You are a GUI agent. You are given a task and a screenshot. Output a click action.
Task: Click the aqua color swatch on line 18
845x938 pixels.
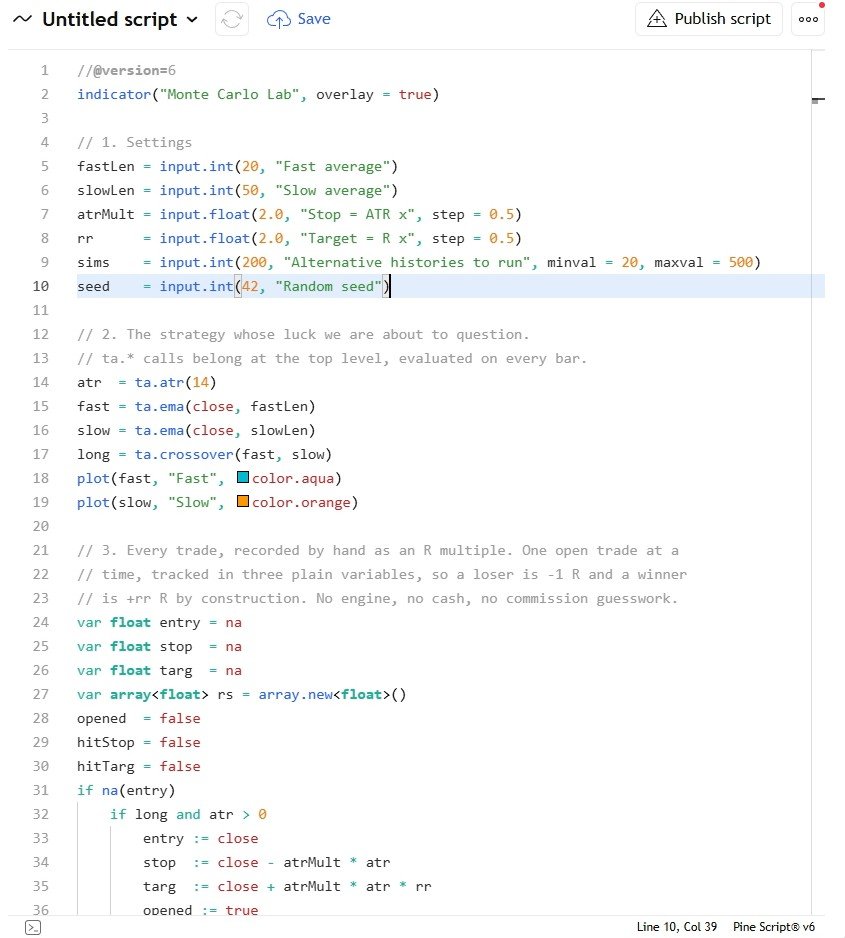tap(243, 477)
